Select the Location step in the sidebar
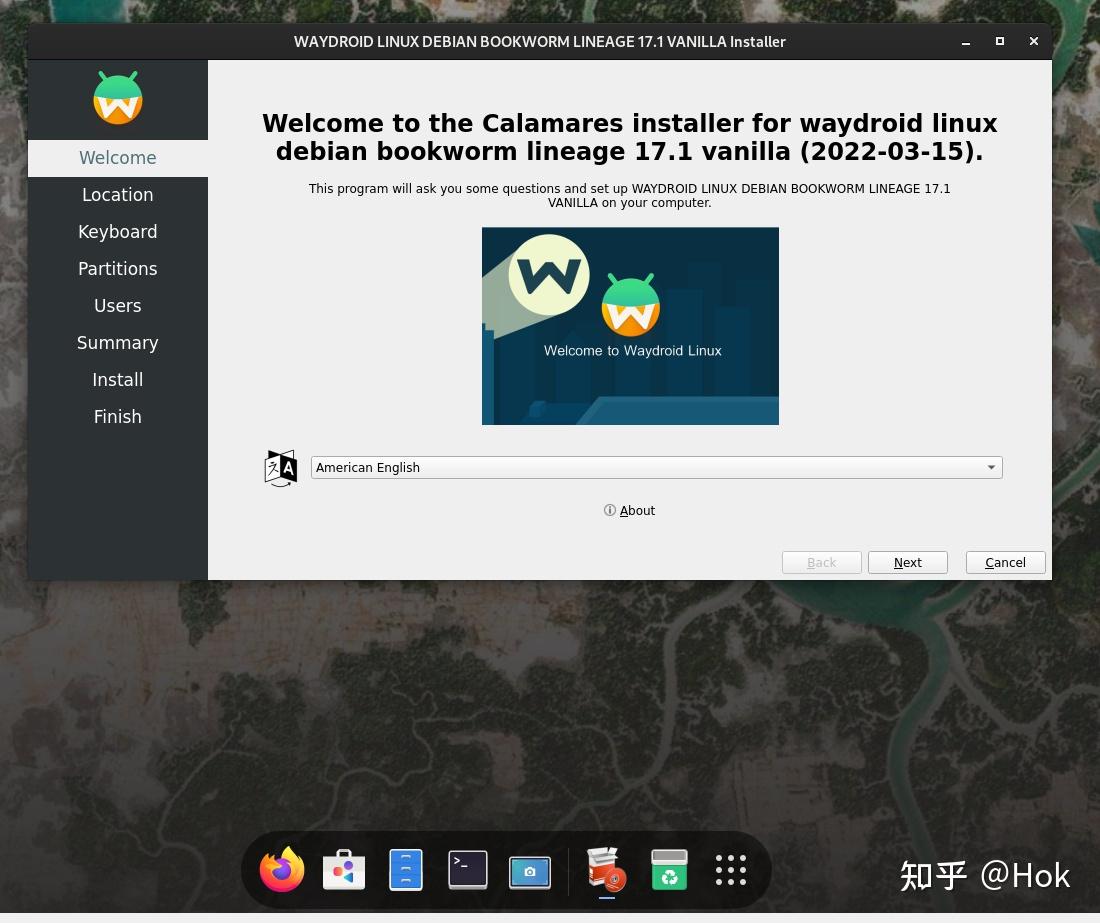Viewport: 1100px width, 923px height. tap(117, 194)
